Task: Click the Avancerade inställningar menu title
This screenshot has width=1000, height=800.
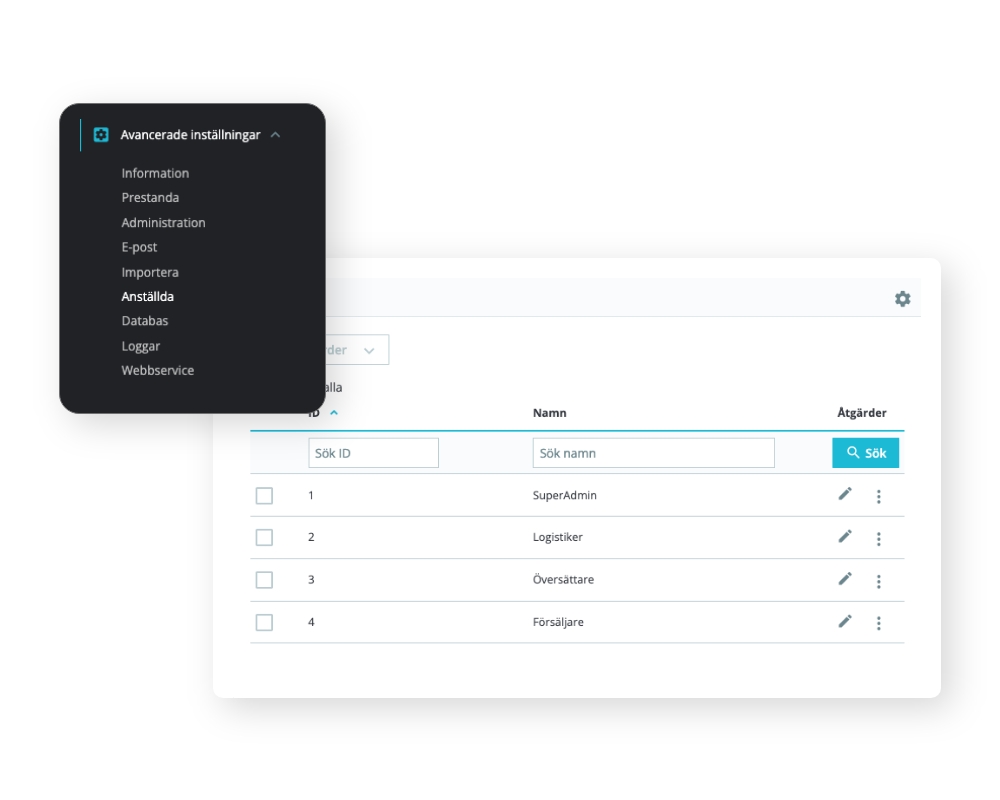Action: (190, 135)
